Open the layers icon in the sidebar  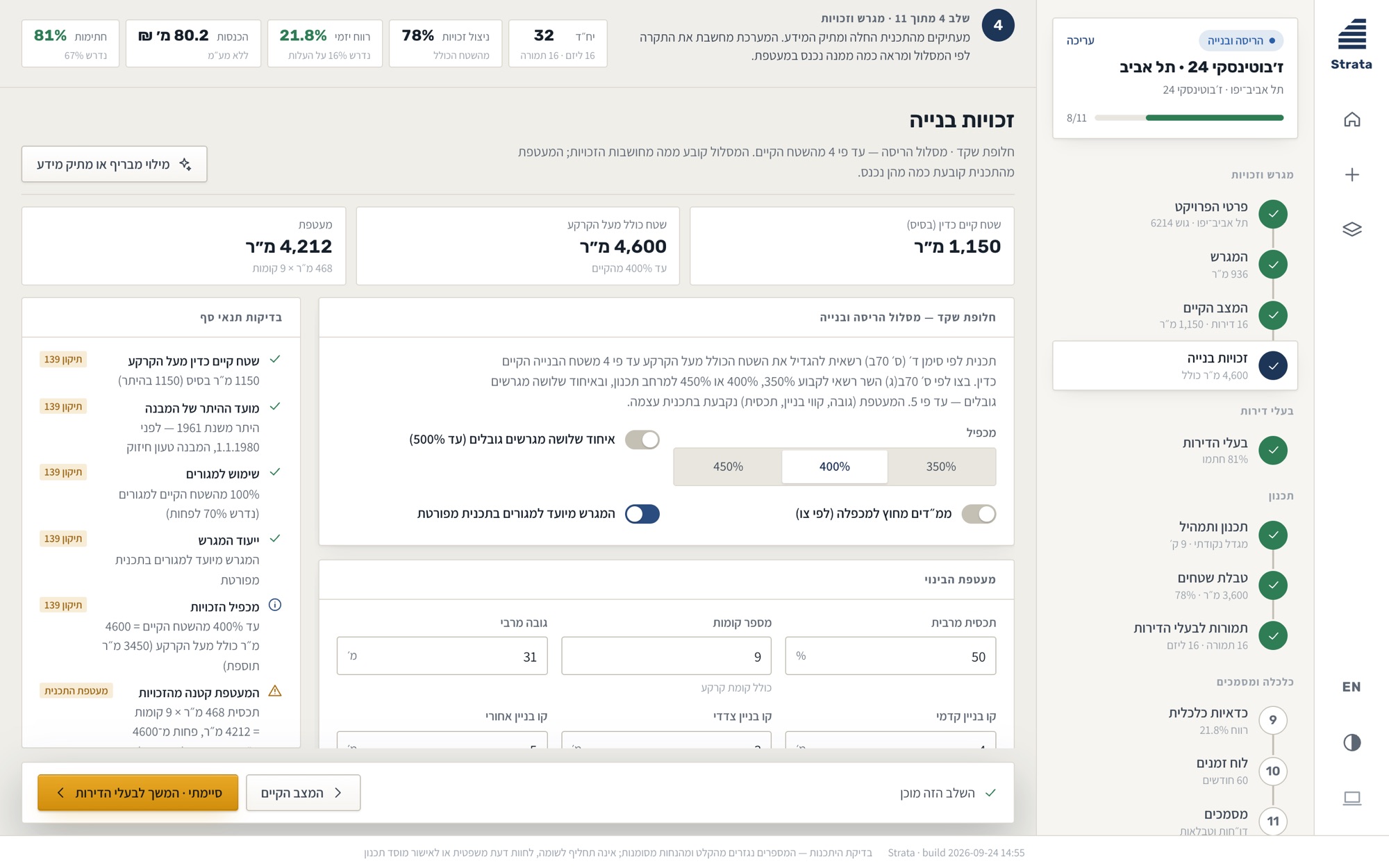pos(1351,229)
